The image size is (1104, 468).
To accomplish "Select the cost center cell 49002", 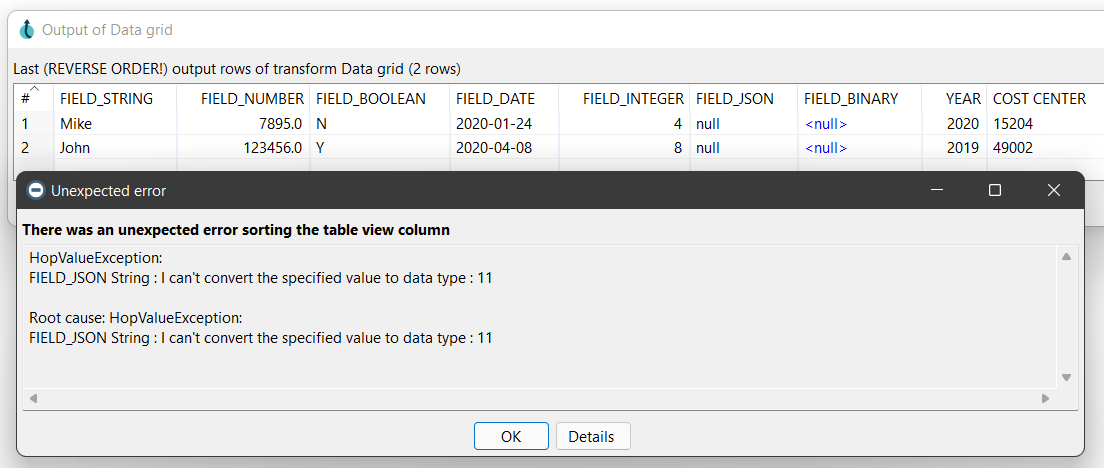I will [1045, 148].
